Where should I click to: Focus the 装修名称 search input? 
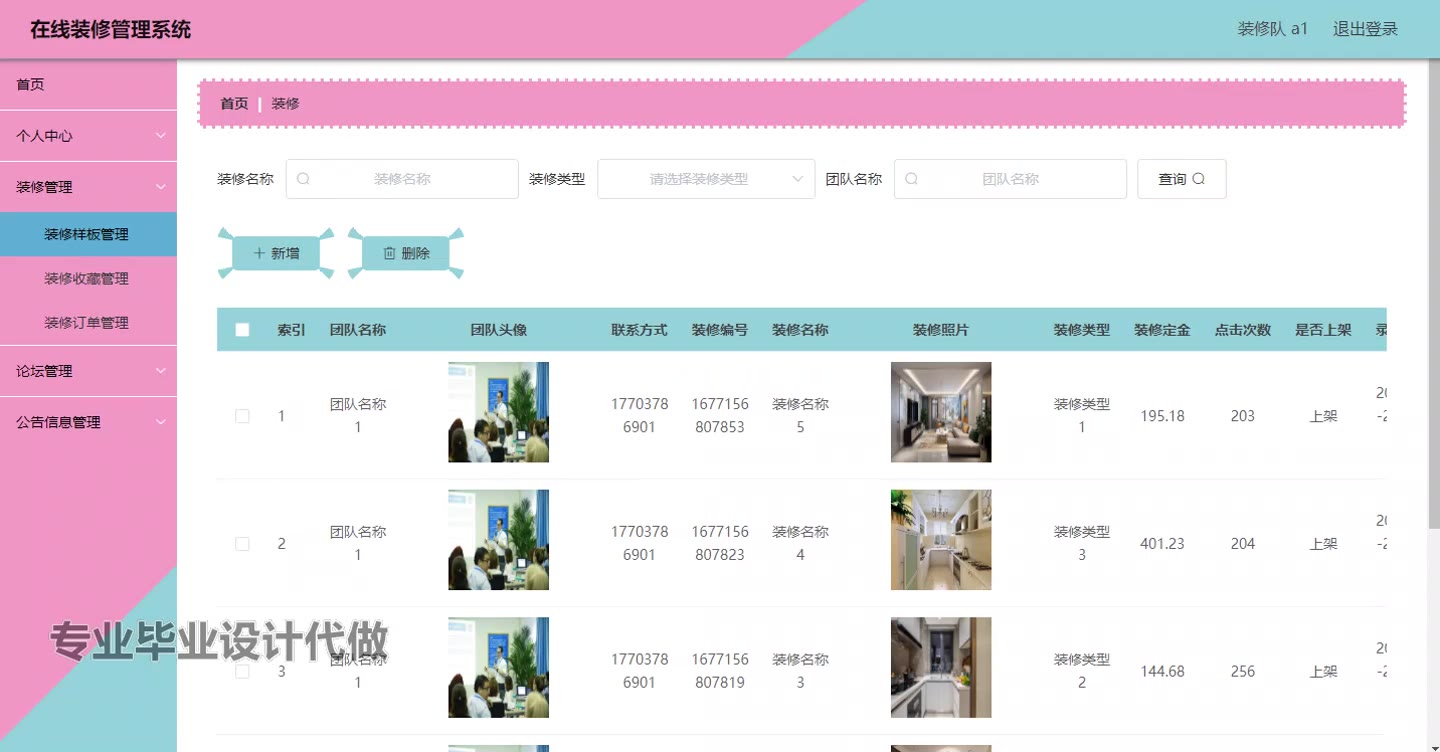(x=402, y=179)
